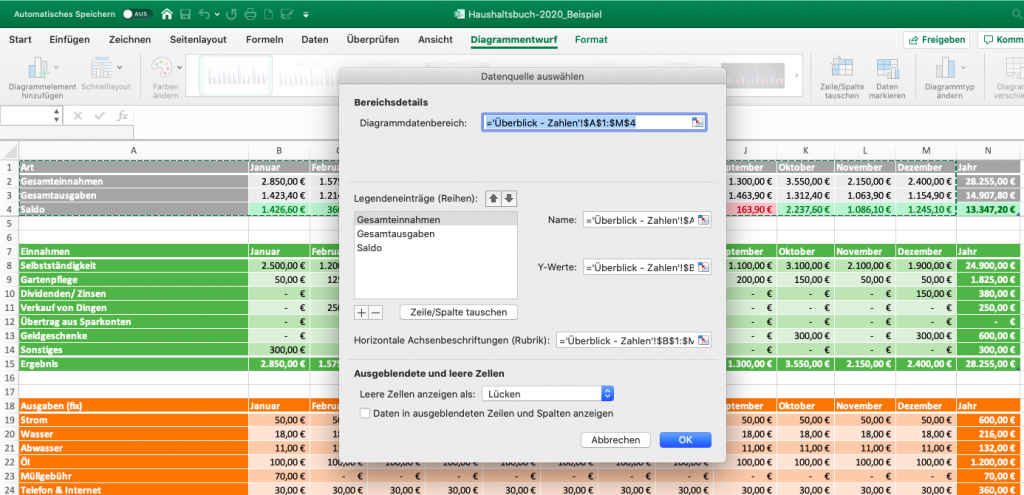This screenshot has width=1024, height=495.
Task: Open the Start tab
Action: pyautogui.click(x=20, y=40)
